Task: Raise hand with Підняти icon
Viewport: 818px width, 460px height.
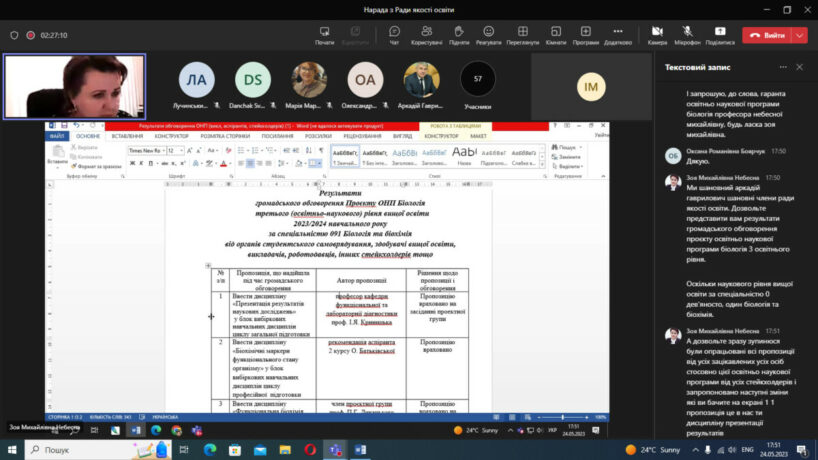Action: point(459,34)
